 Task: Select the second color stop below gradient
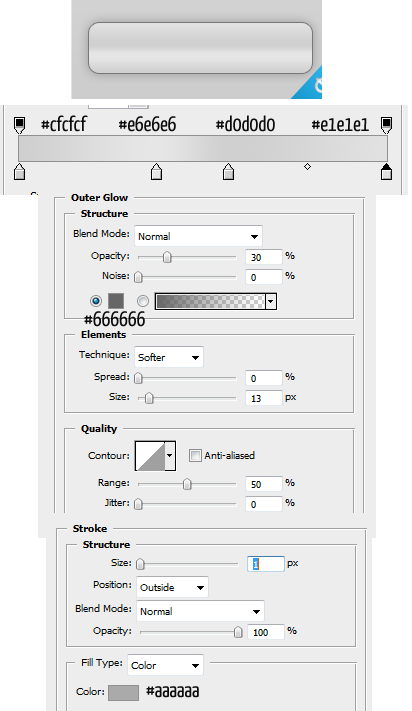(156, 172)
